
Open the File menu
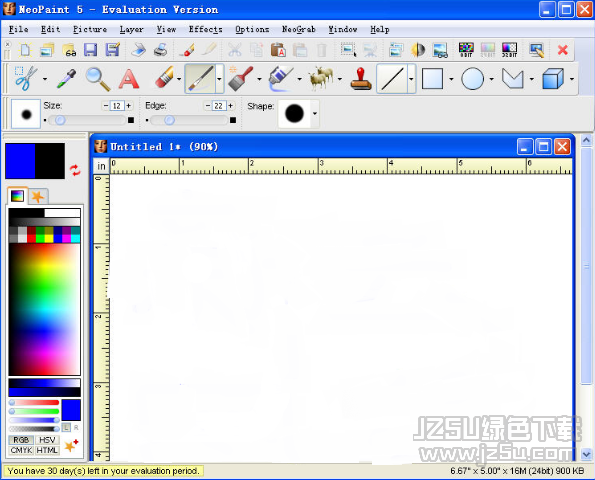tap(18, 29)
